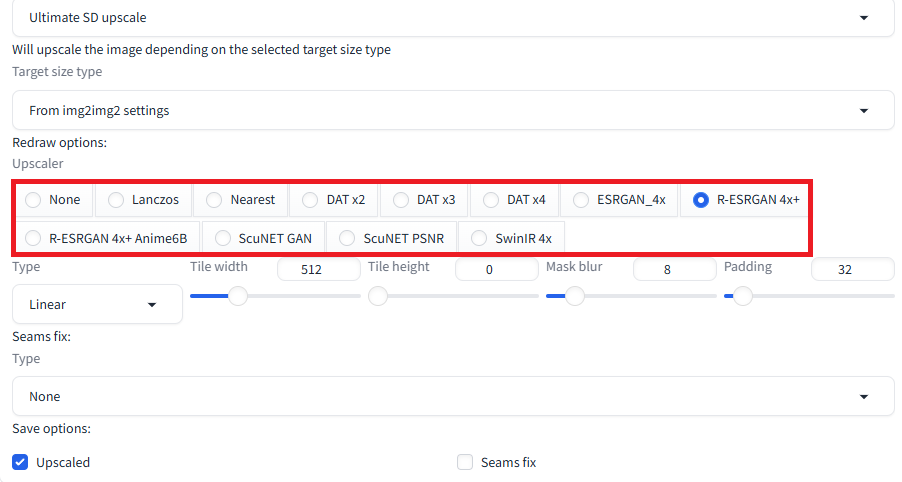Choose the Lanczos upscaler option
This screenshot has height=482, width=902.
click(116, 200)
